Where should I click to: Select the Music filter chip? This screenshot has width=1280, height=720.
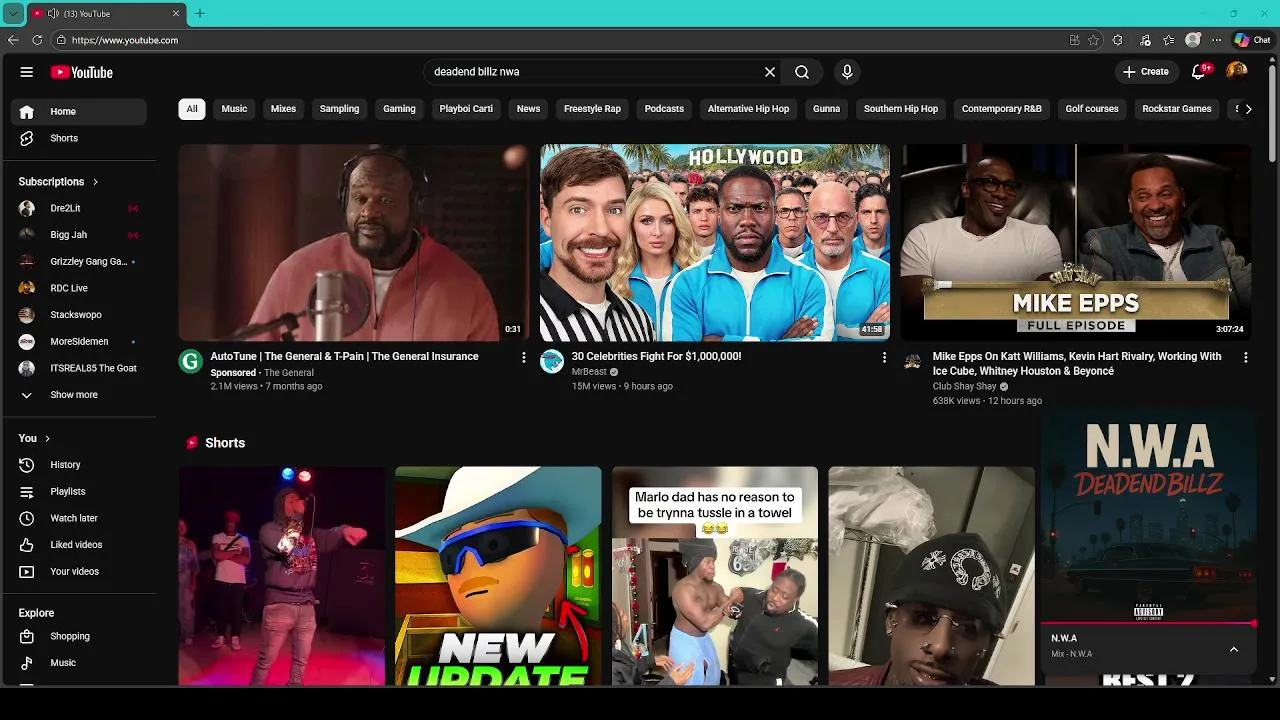pos(234,109)
